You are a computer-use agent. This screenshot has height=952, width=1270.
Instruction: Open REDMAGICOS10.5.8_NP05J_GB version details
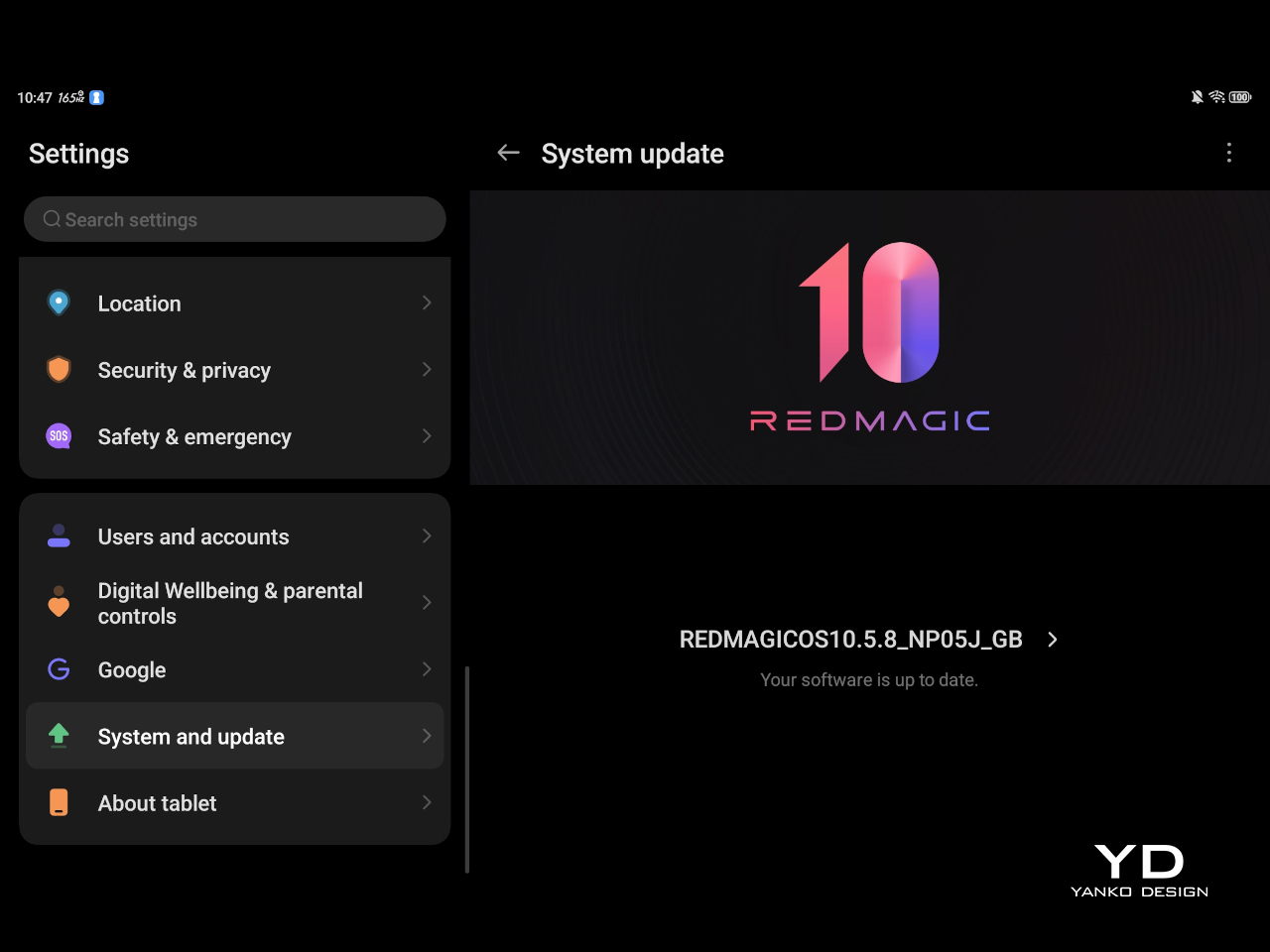coord(850,640)
